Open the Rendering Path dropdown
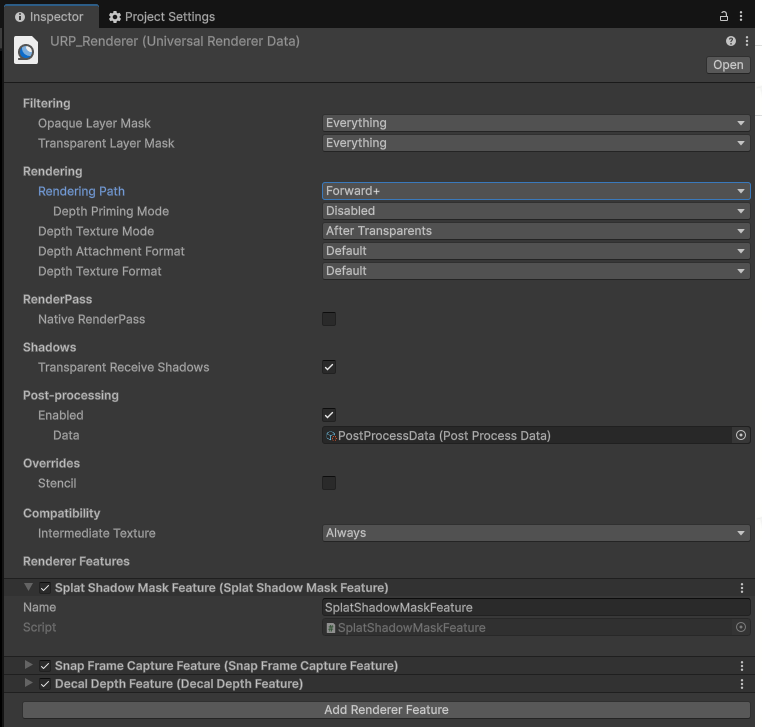This screenshot has height=727, width=762. (x=536, y=191)
